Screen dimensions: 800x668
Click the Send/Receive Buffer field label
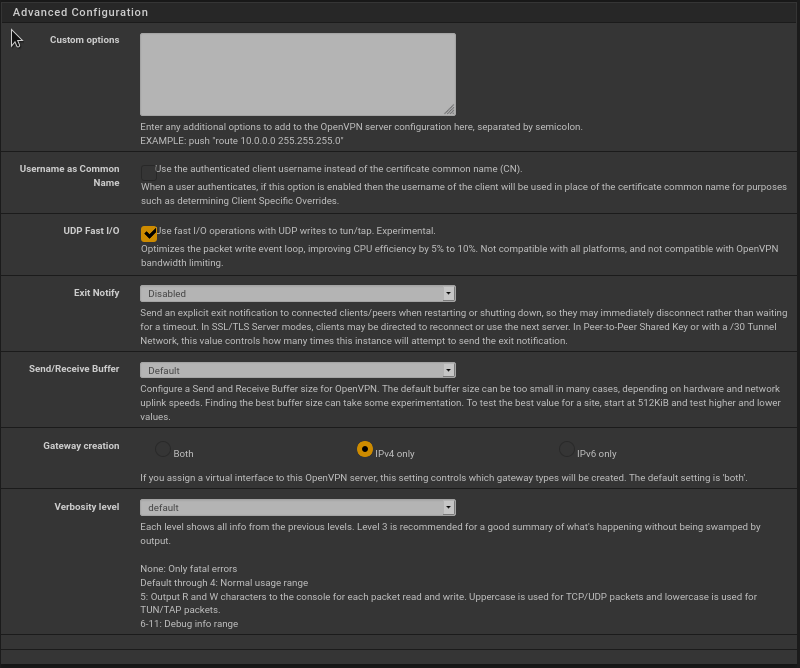(74, 369)
